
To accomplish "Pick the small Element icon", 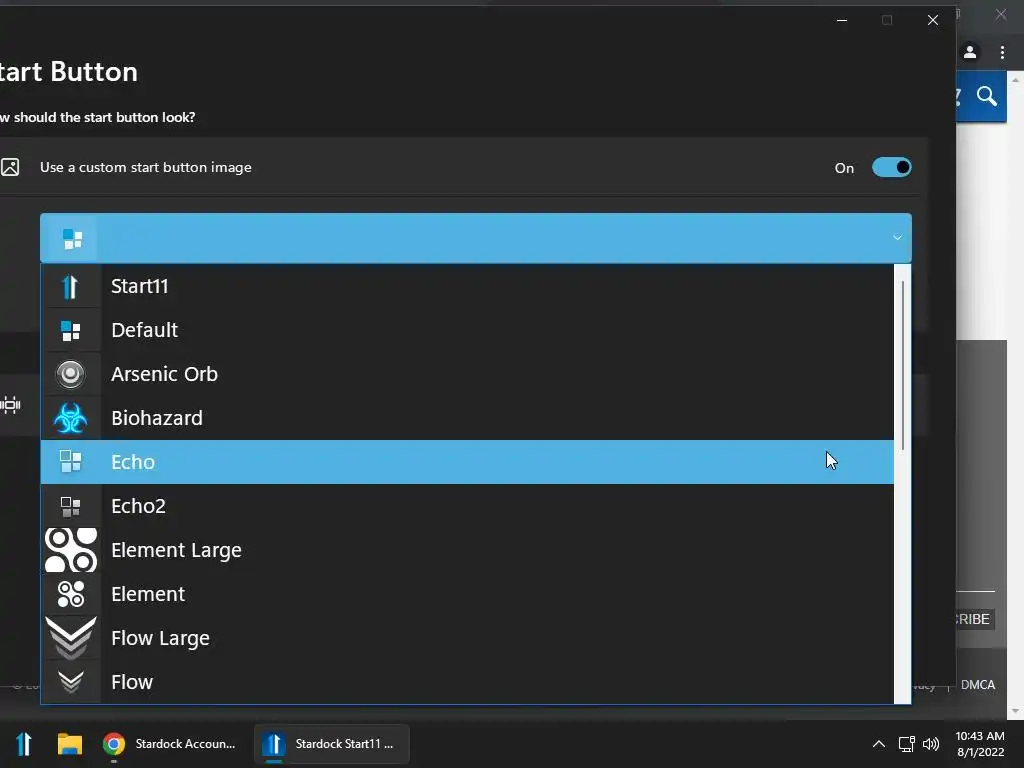I will point(71,594).
